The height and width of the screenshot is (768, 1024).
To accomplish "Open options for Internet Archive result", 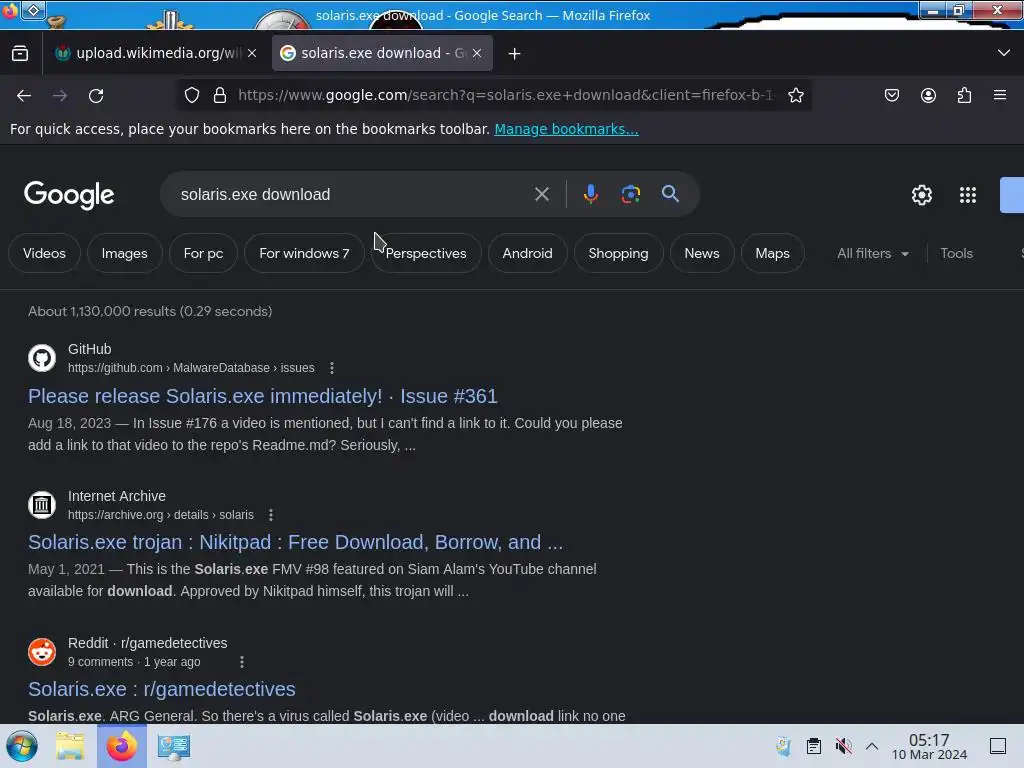I will pyautogui.click(x=271, y=515).
